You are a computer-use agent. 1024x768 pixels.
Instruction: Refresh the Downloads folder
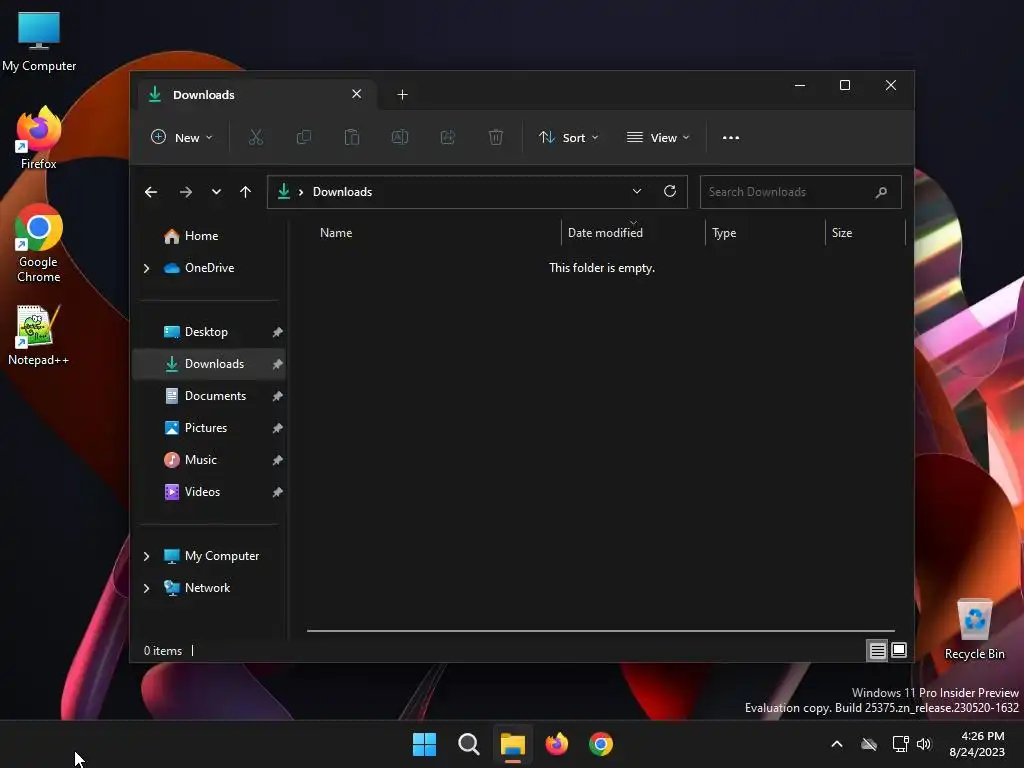click(x=670, y=191)
